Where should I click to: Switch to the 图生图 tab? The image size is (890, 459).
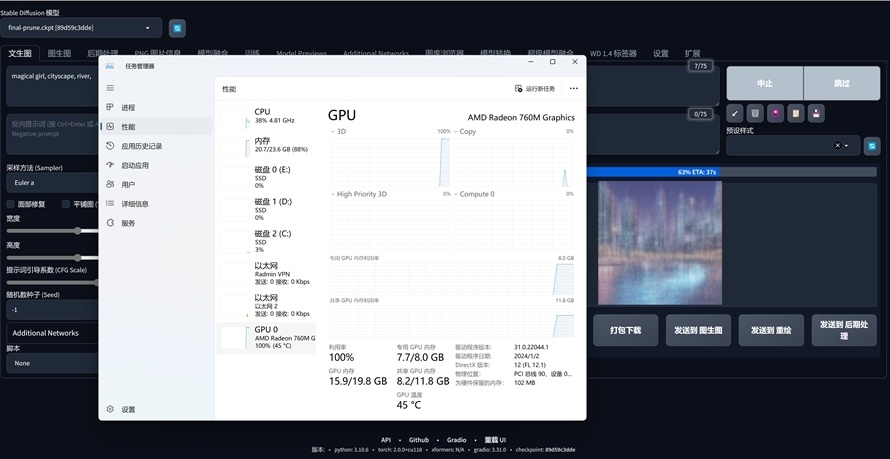59,53
